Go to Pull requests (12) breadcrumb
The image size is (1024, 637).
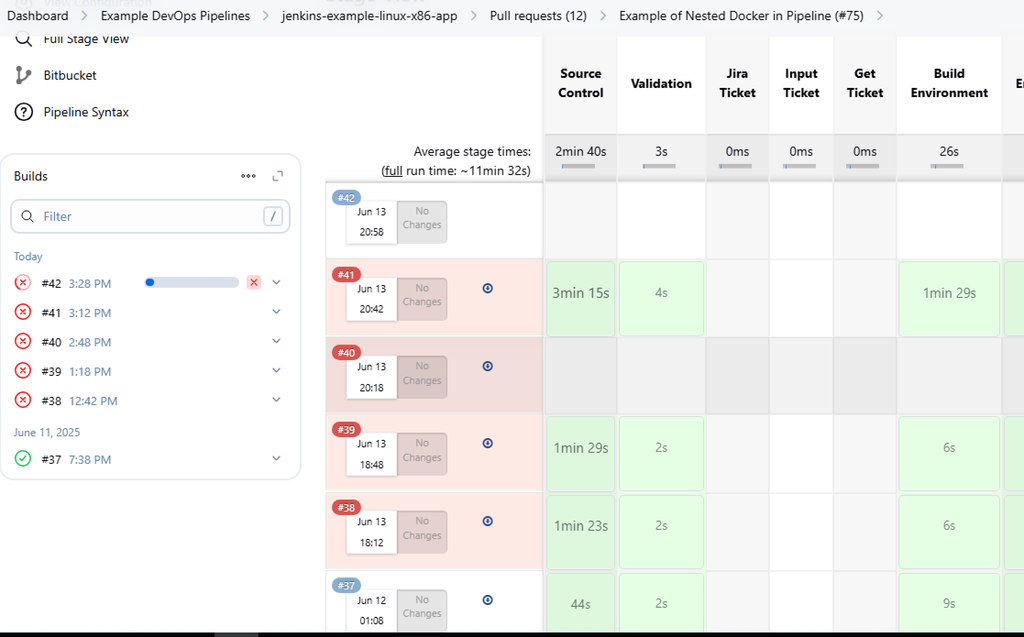click(x=538, y=16)
